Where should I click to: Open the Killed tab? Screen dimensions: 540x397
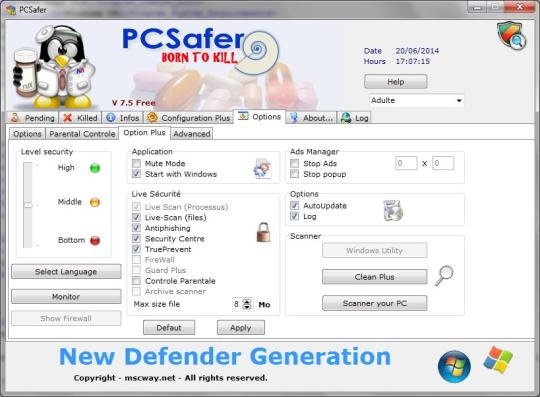pyautogui.click(x=81, y=118)
